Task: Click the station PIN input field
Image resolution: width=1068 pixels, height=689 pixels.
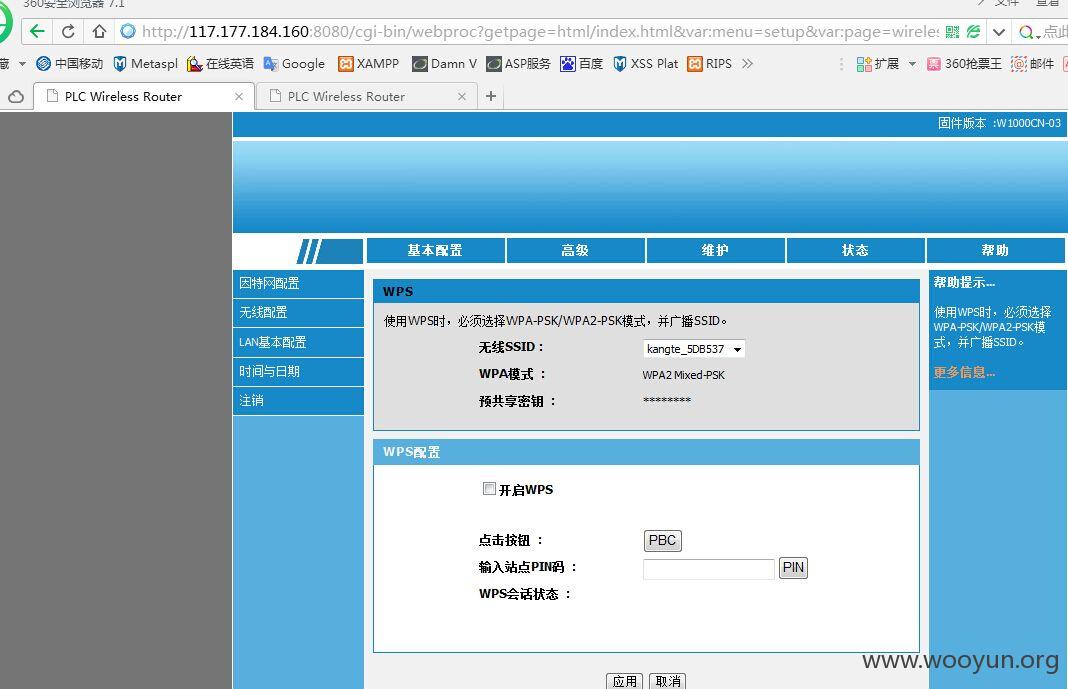Action: pos(708,568)
